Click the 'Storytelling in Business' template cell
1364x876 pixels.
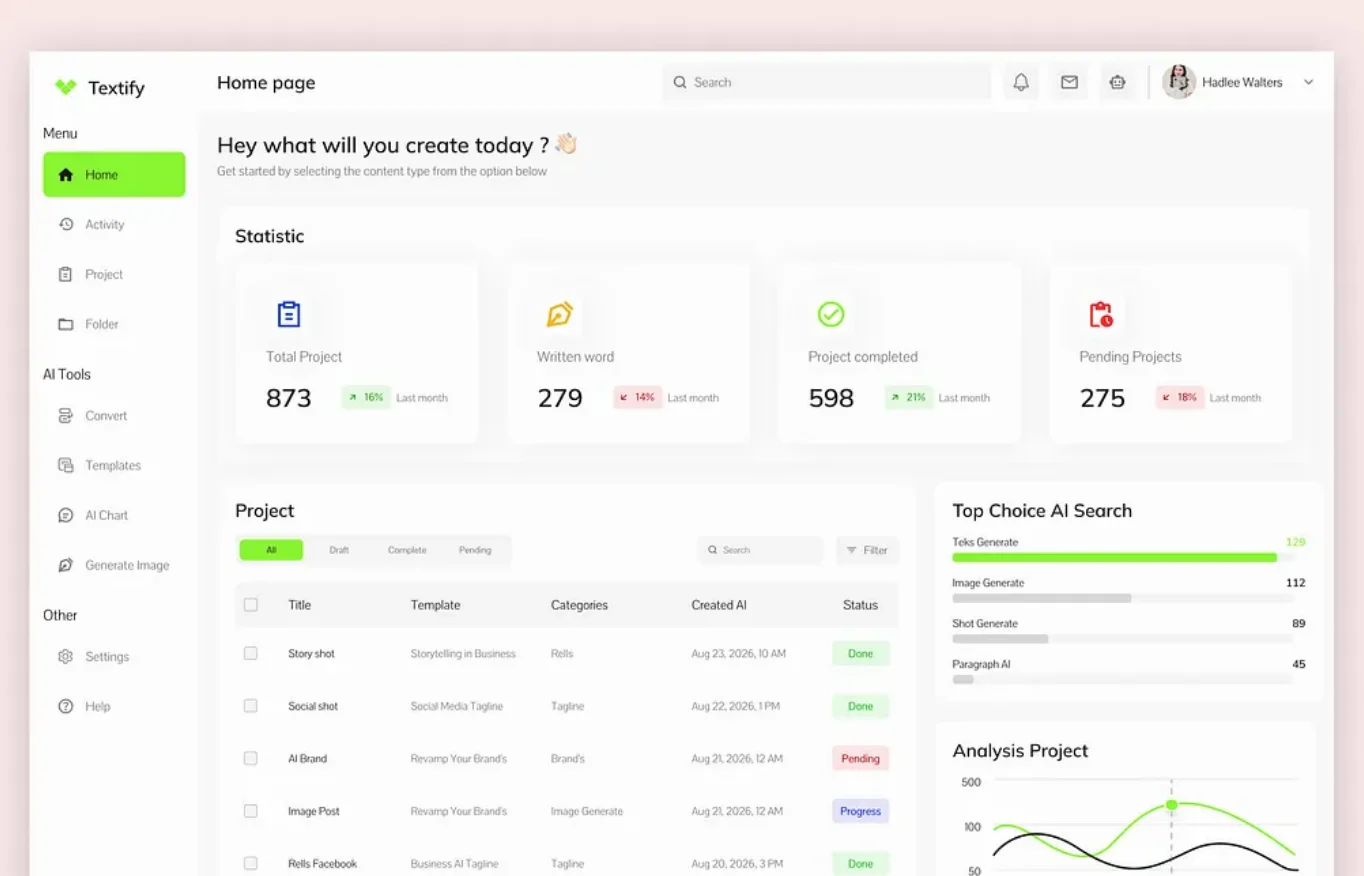click(463, 653)
